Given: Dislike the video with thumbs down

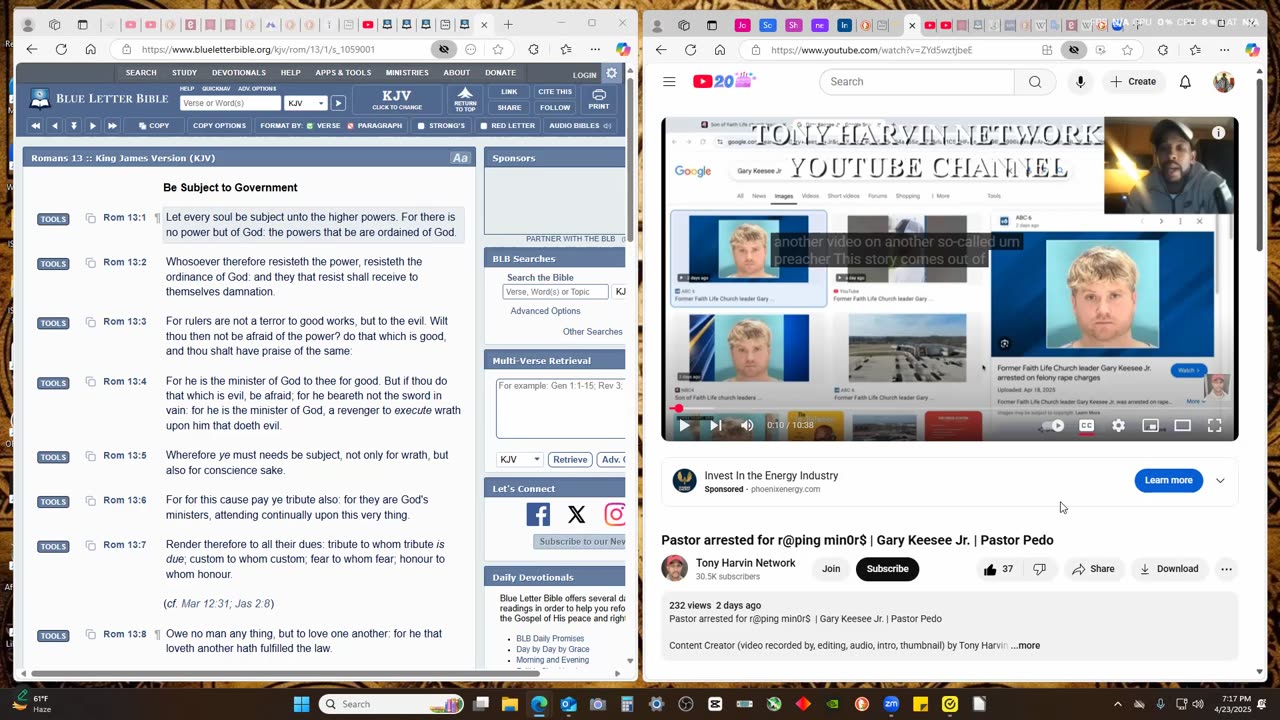Looking at the screenshot, I should (1039, 569).
